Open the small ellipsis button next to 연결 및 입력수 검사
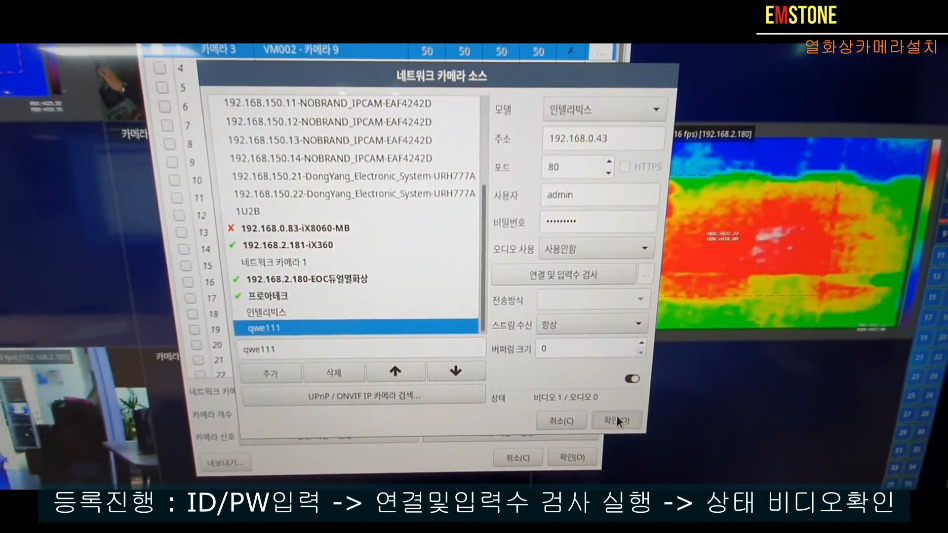The height and width of the screenshot is (533, 948). point(646,274)
